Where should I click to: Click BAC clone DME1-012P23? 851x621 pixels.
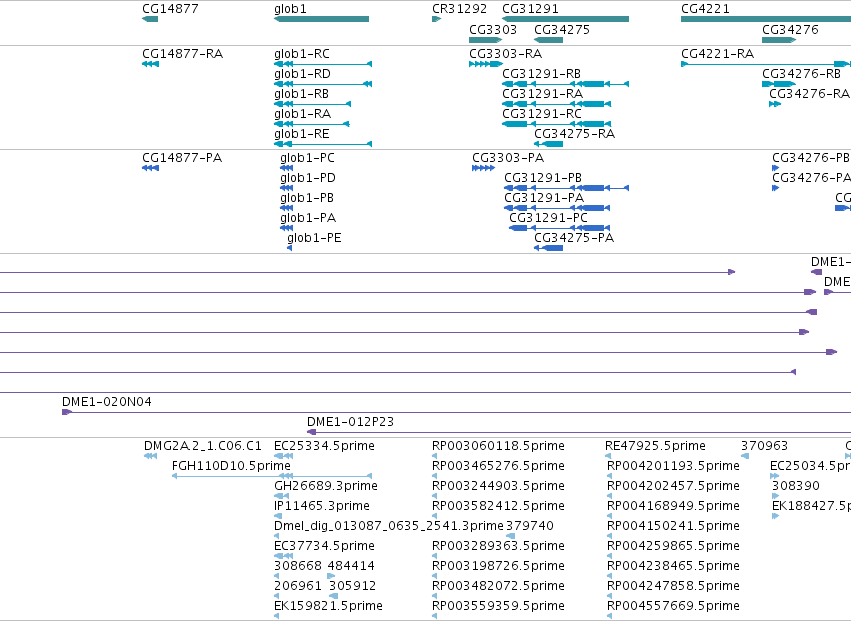pos(350,422)
